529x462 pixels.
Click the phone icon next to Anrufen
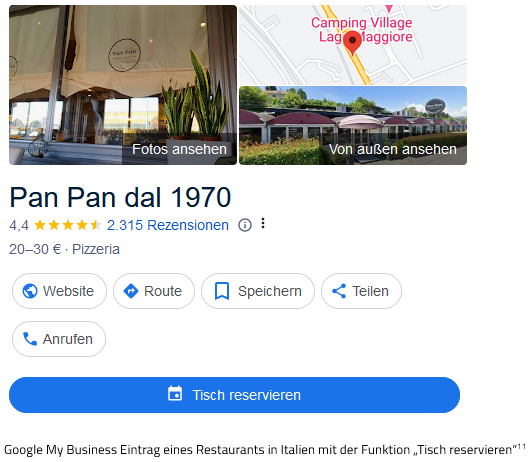[30, 339]
